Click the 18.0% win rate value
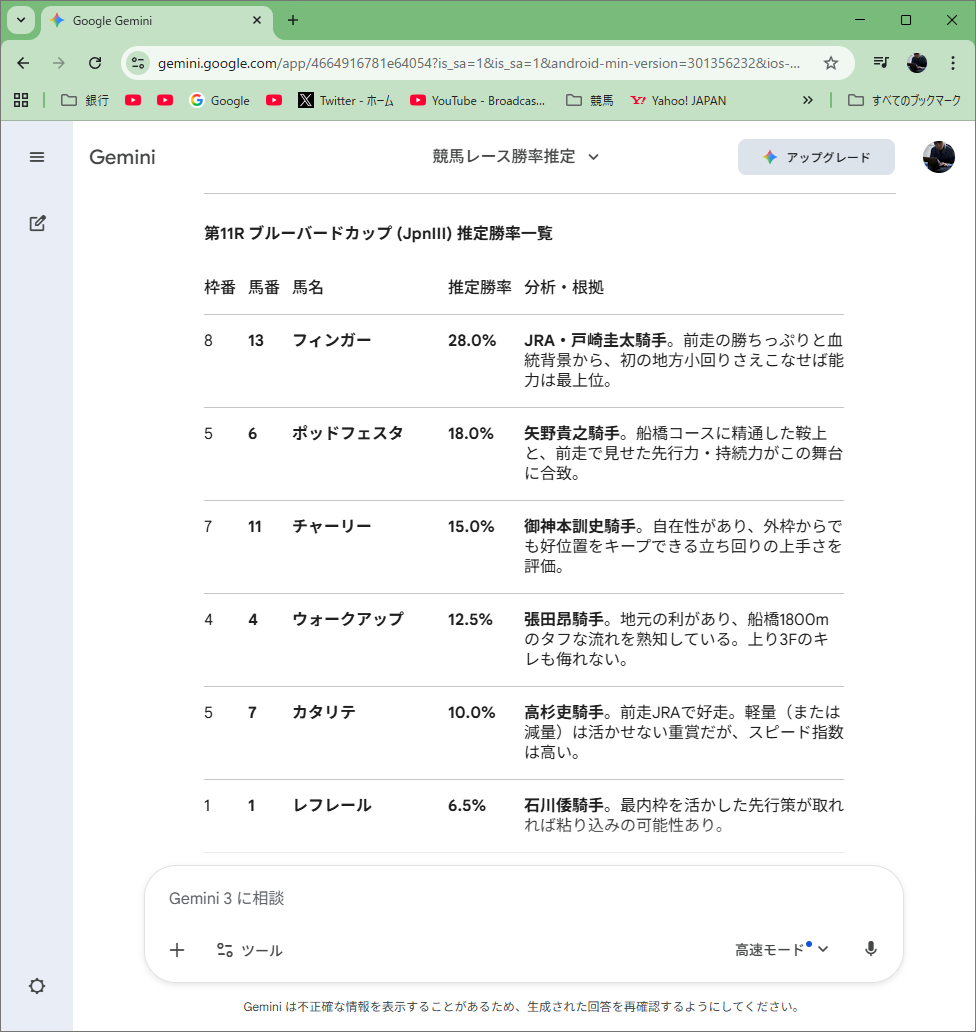This screenshot has height=1032, width=976. click(x=471, y=433)
